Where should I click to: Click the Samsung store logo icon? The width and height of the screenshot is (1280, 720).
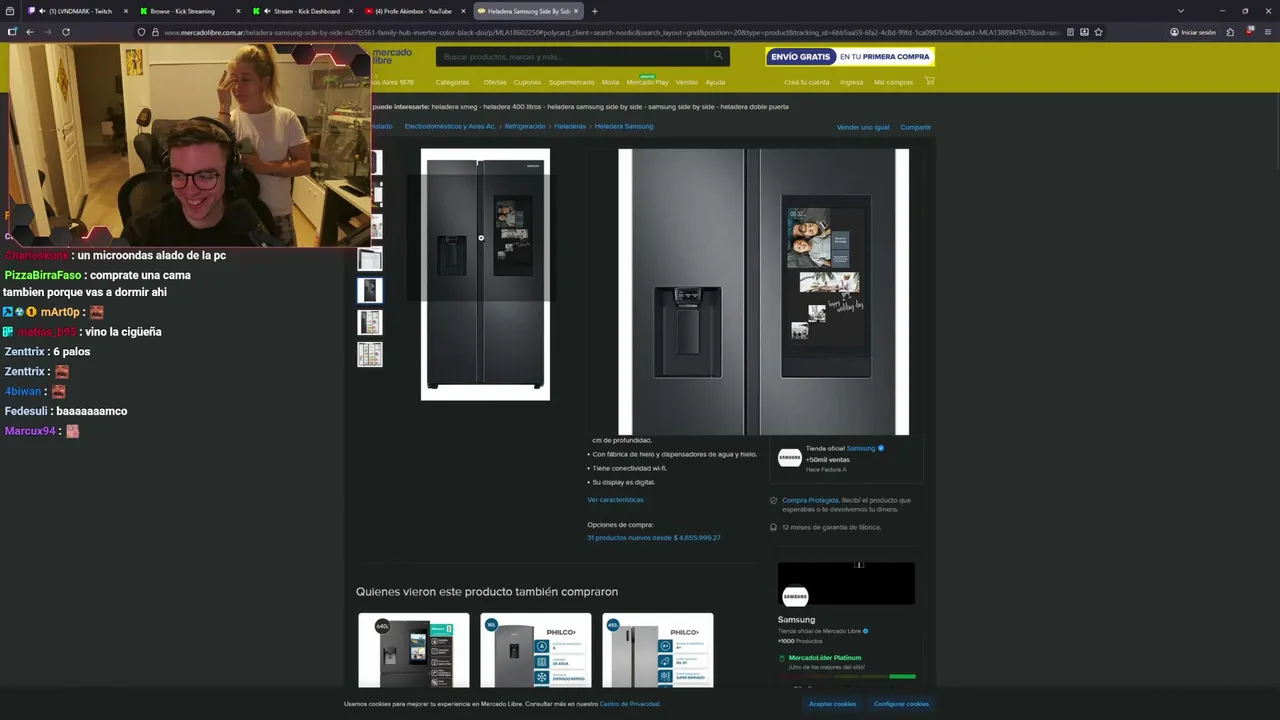[789, 458]
